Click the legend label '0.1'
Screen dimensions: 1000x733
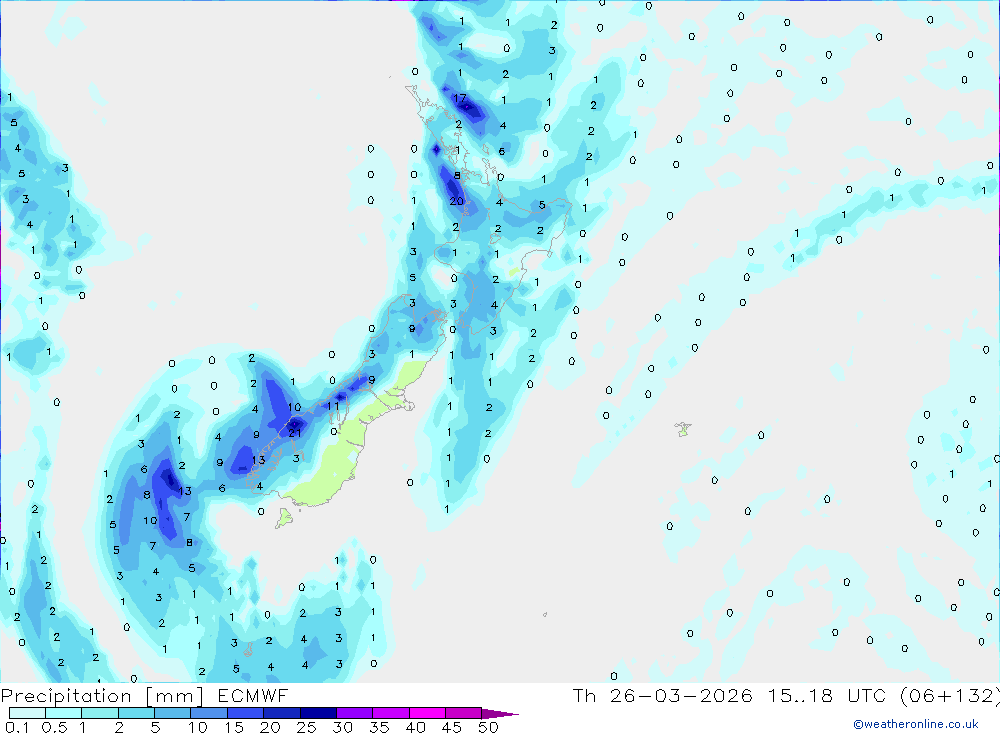(17, 727)
